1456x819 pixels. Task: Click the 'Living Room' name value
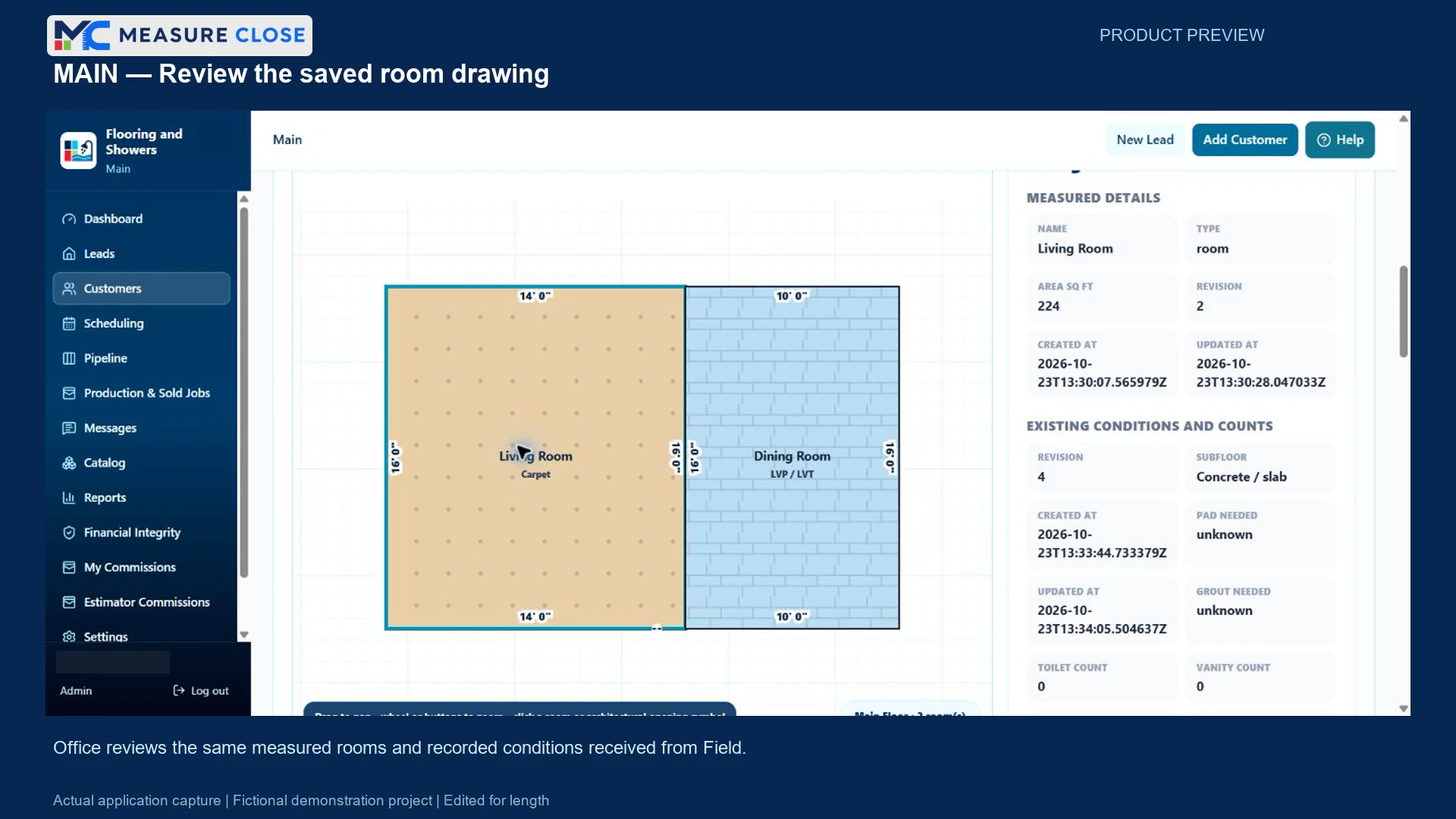pyautogui.click(x=1075, y=249)
